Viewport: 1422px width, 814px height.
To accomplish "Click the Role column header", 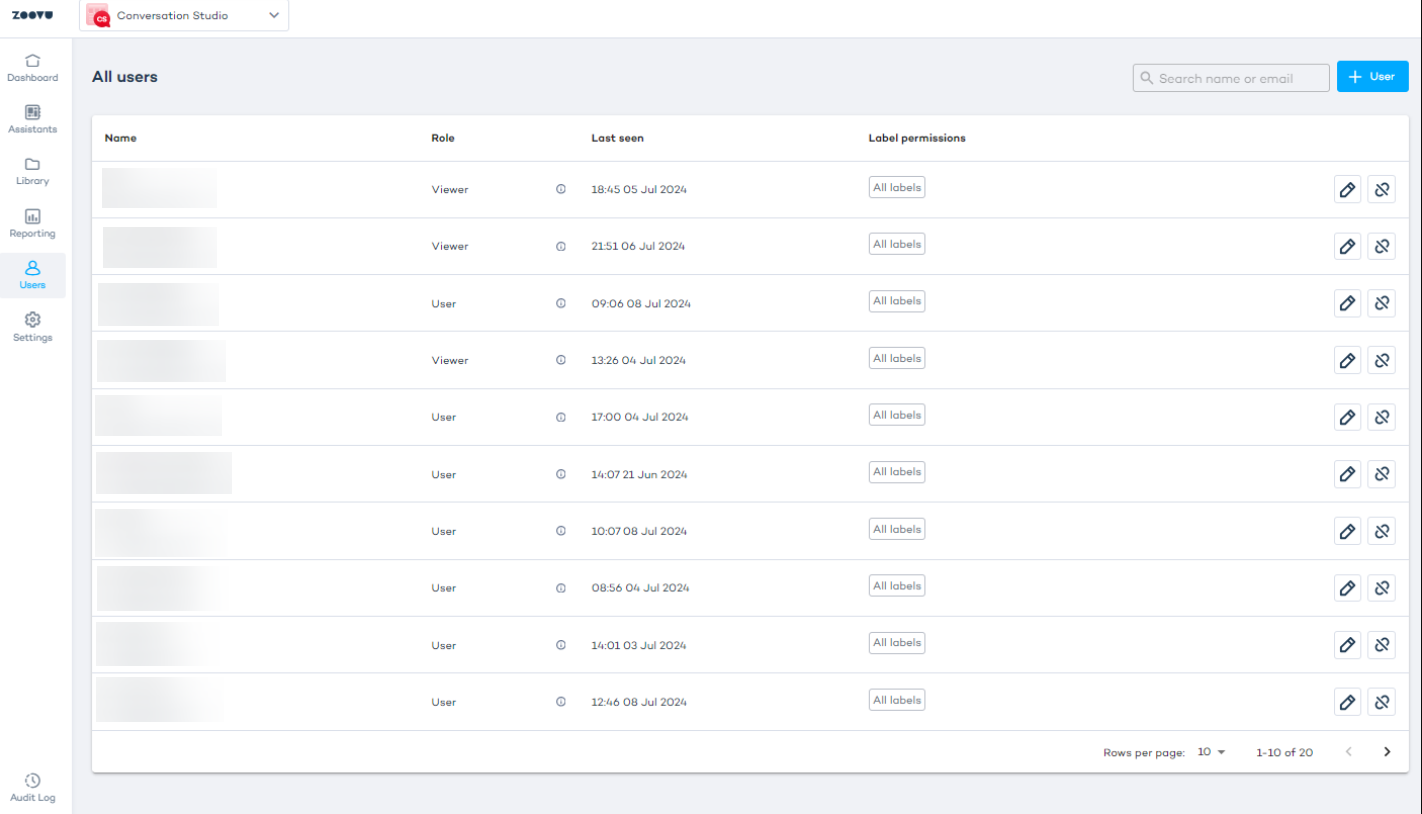I will pyautogui.click(x=443, y=138).
